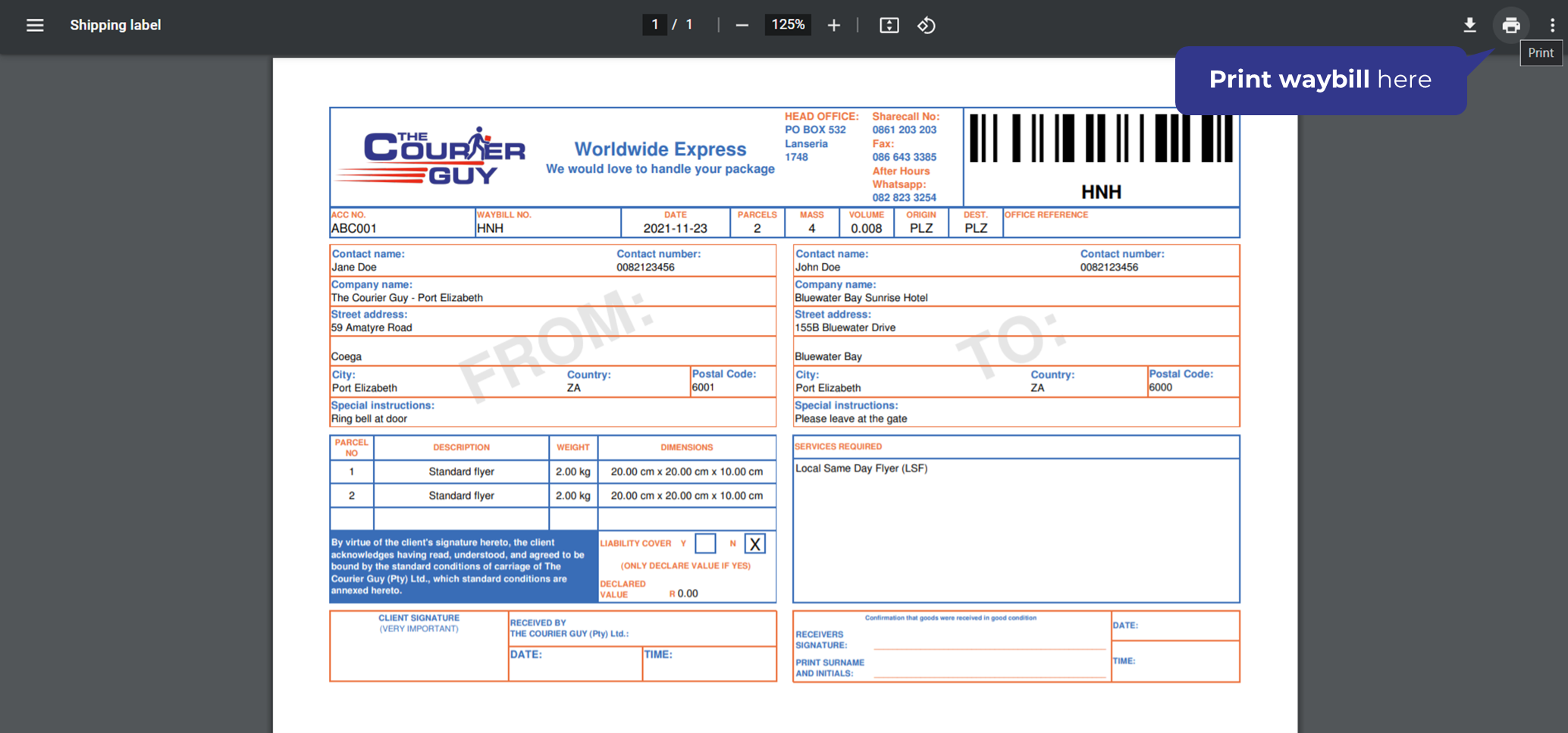Rotate the document counterclockwise

[x=927, y=25]
